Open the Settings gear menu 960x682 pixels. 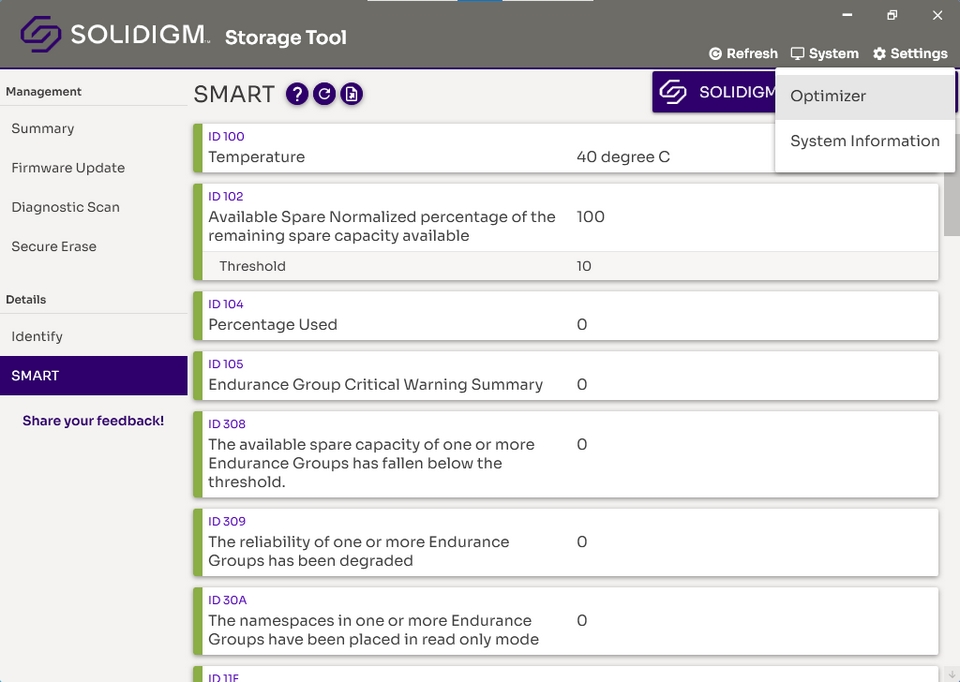click(910, 54)
